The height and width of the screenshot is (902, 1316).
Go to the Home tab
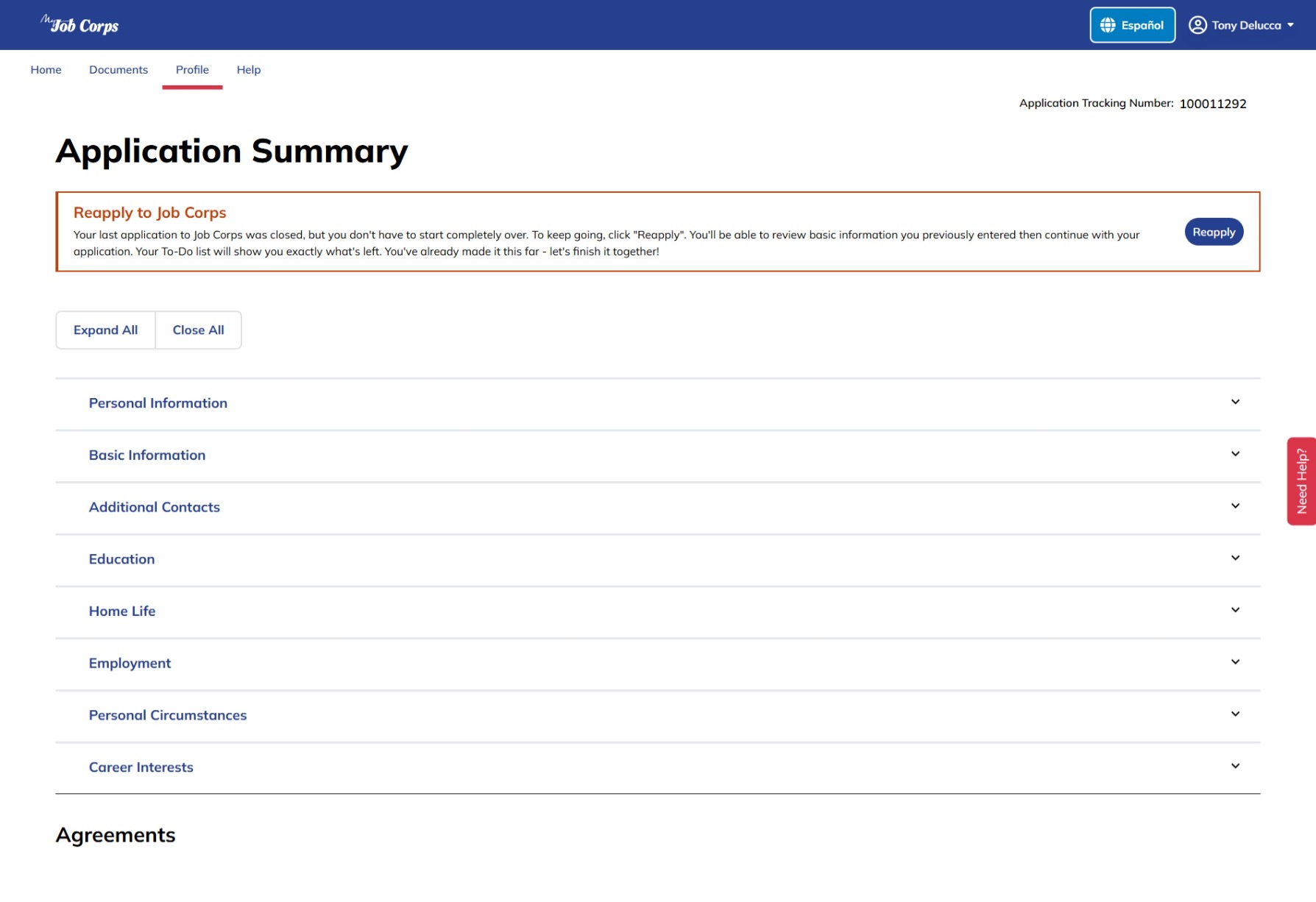point(46,70)
